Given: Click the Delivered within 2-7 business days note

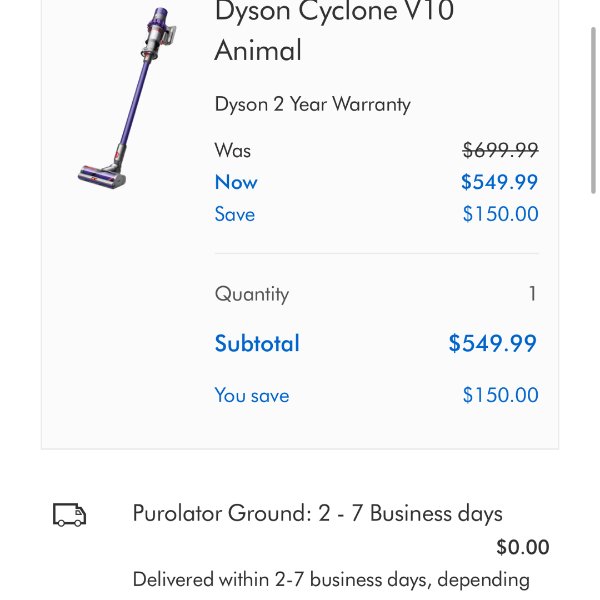Looking at the screenshot, I should pyautogui.click(x=331, y=579).
